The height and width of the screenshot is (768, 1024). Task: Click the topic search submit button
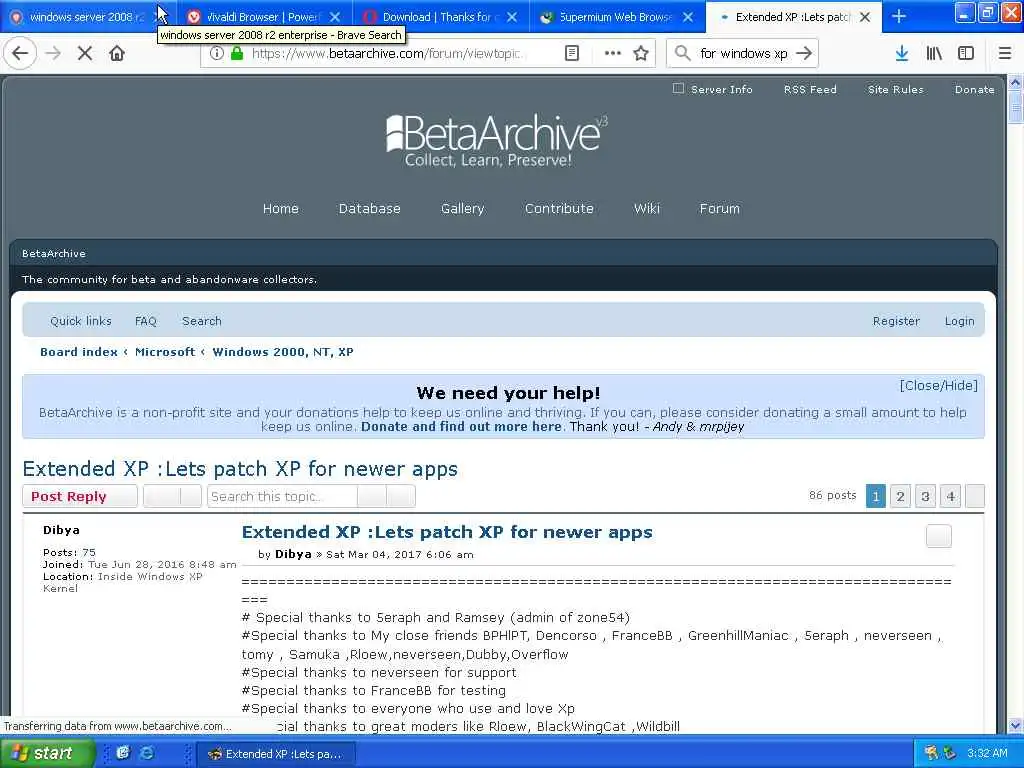(x=372, y=496)
